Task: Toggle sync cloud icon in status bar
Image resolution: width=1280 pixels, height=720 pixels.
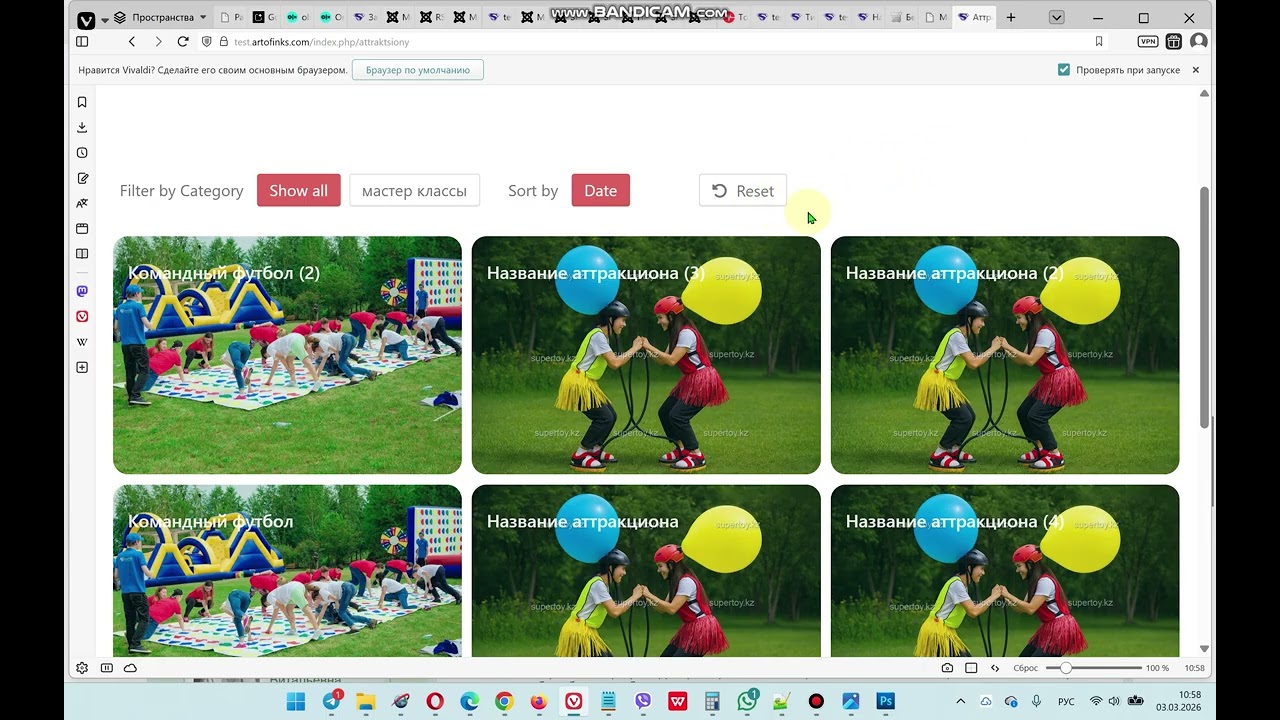Action: pyautogui.click(x=131, y=668)
